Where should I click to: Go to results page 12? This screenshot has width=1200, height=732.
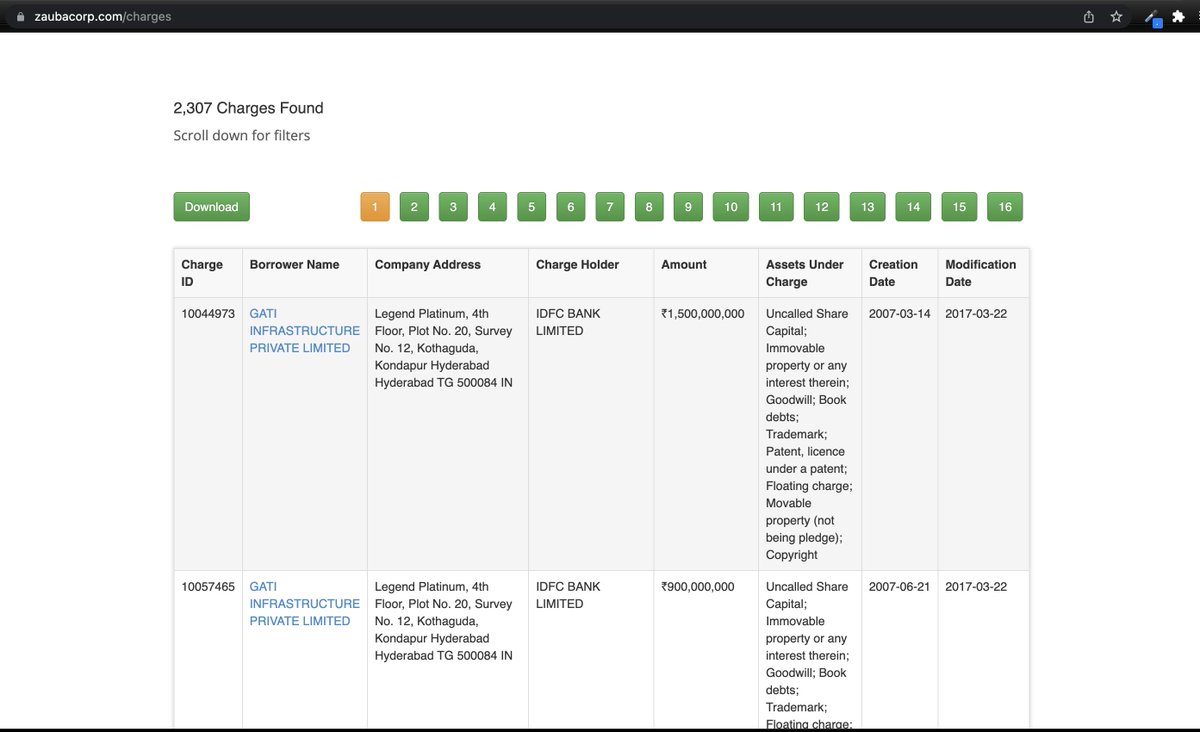click(x=822, y=206)
